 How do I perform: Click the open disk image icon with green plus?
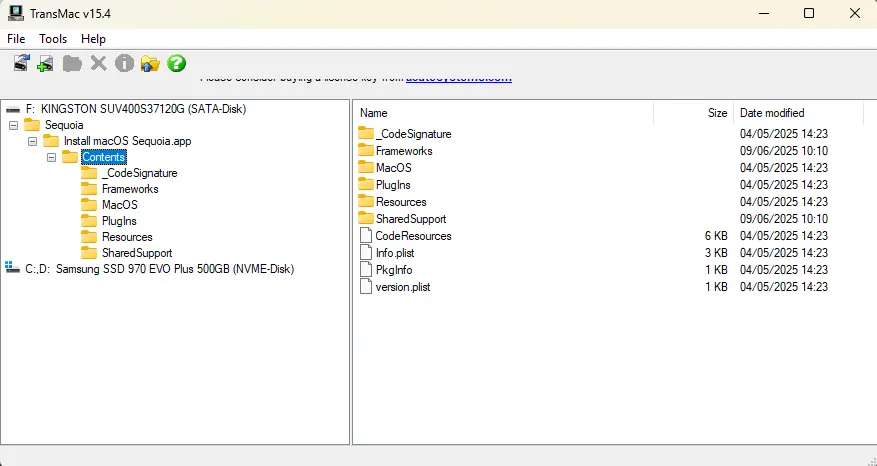pos(45,63)
